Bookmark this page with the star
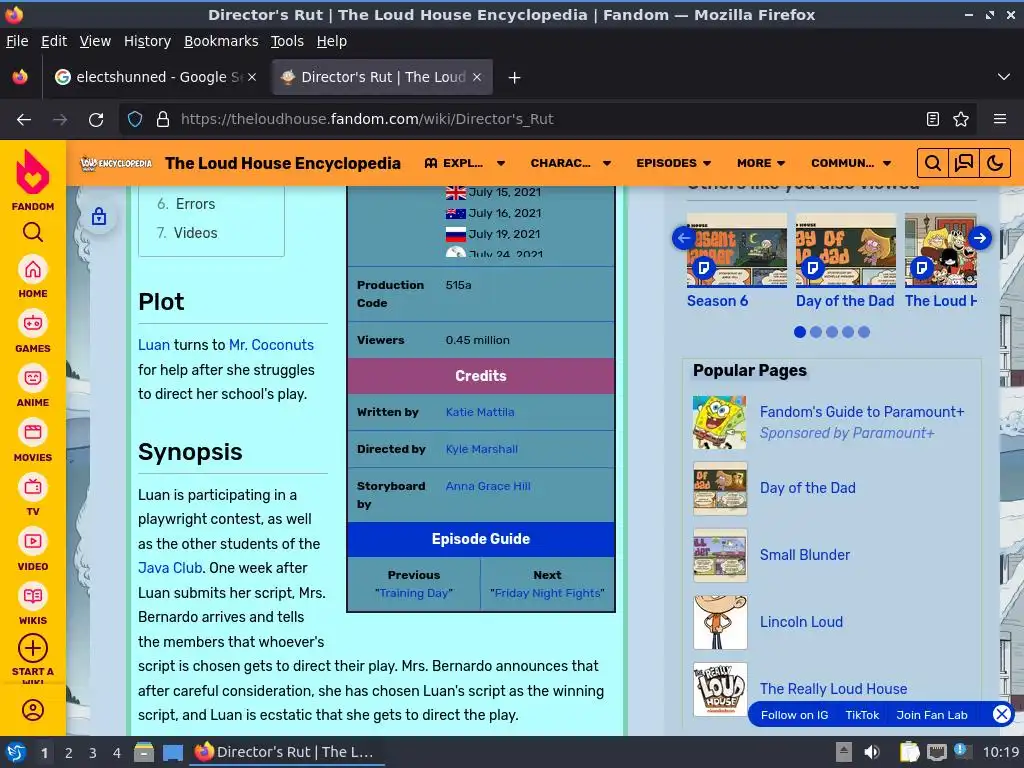The height and width of the screenshot is (768, 1024). [x=961, y=120]
